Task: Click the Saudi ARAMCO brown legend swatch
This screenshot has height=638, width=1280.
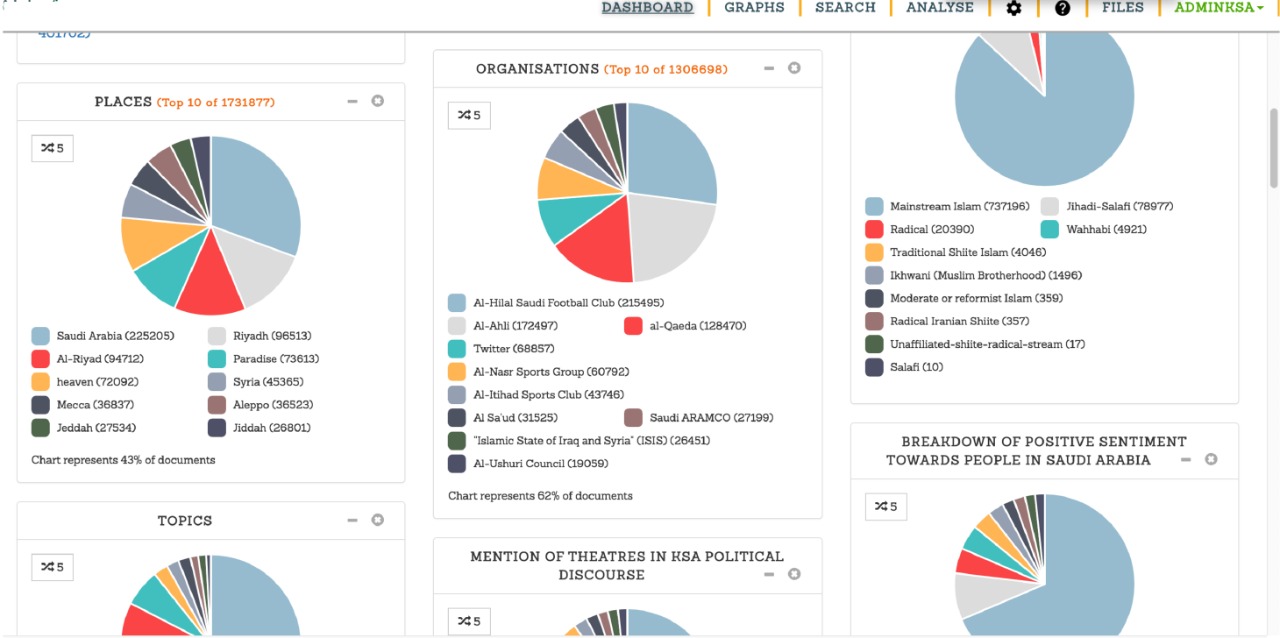Action: point(633,418)
